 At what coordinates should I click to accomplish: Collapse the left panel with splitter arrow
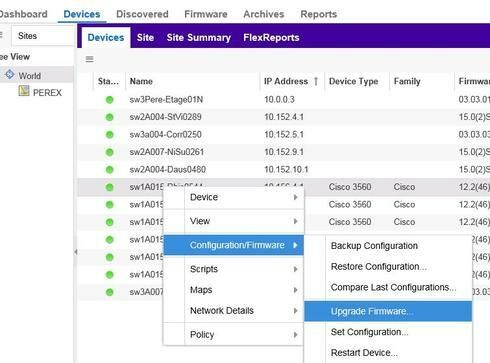[76, 252]
